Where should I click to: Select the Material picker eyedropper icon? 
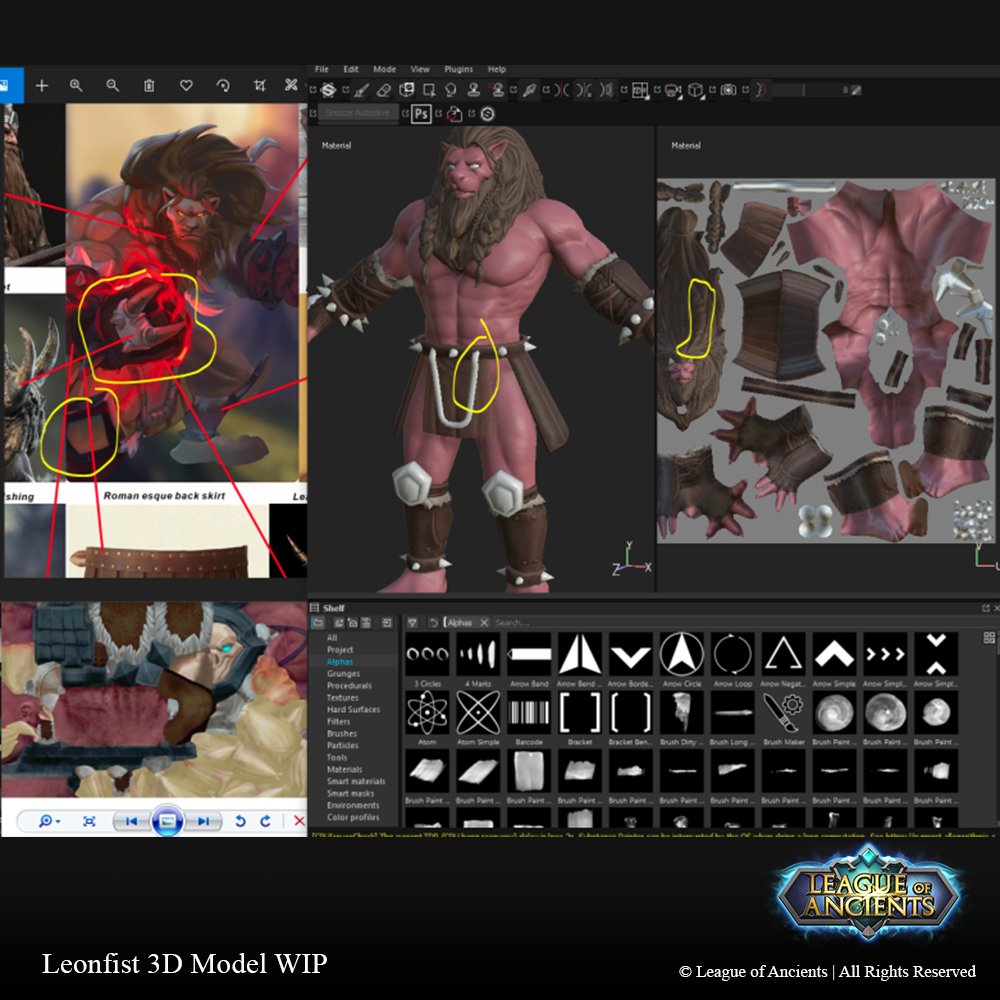[x=529, y=91]
